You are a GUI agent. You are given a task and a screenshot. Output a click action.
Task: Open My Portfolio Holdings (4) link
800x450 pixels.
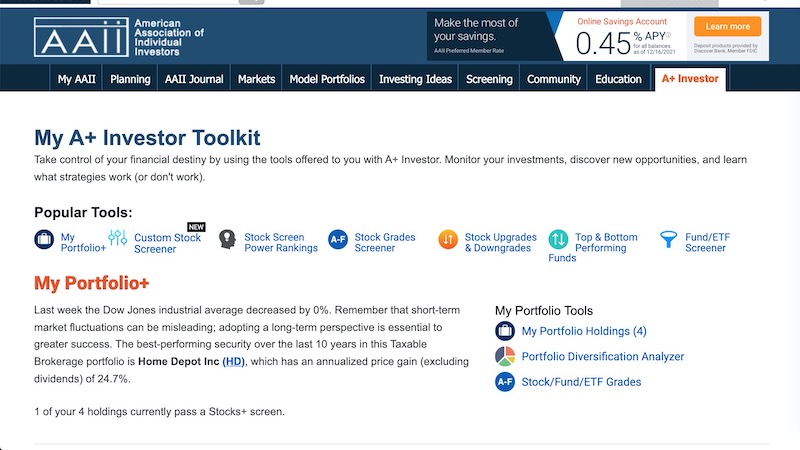pyautogui.click(x=584, y=331)
